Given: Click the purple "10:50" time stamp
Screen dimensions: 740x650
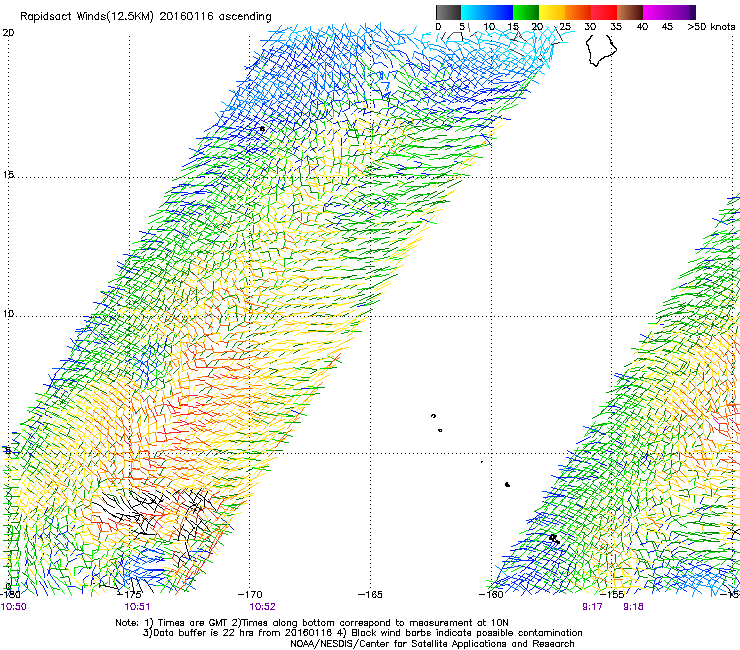Looking at the screenshot, I should click(13, 607).
